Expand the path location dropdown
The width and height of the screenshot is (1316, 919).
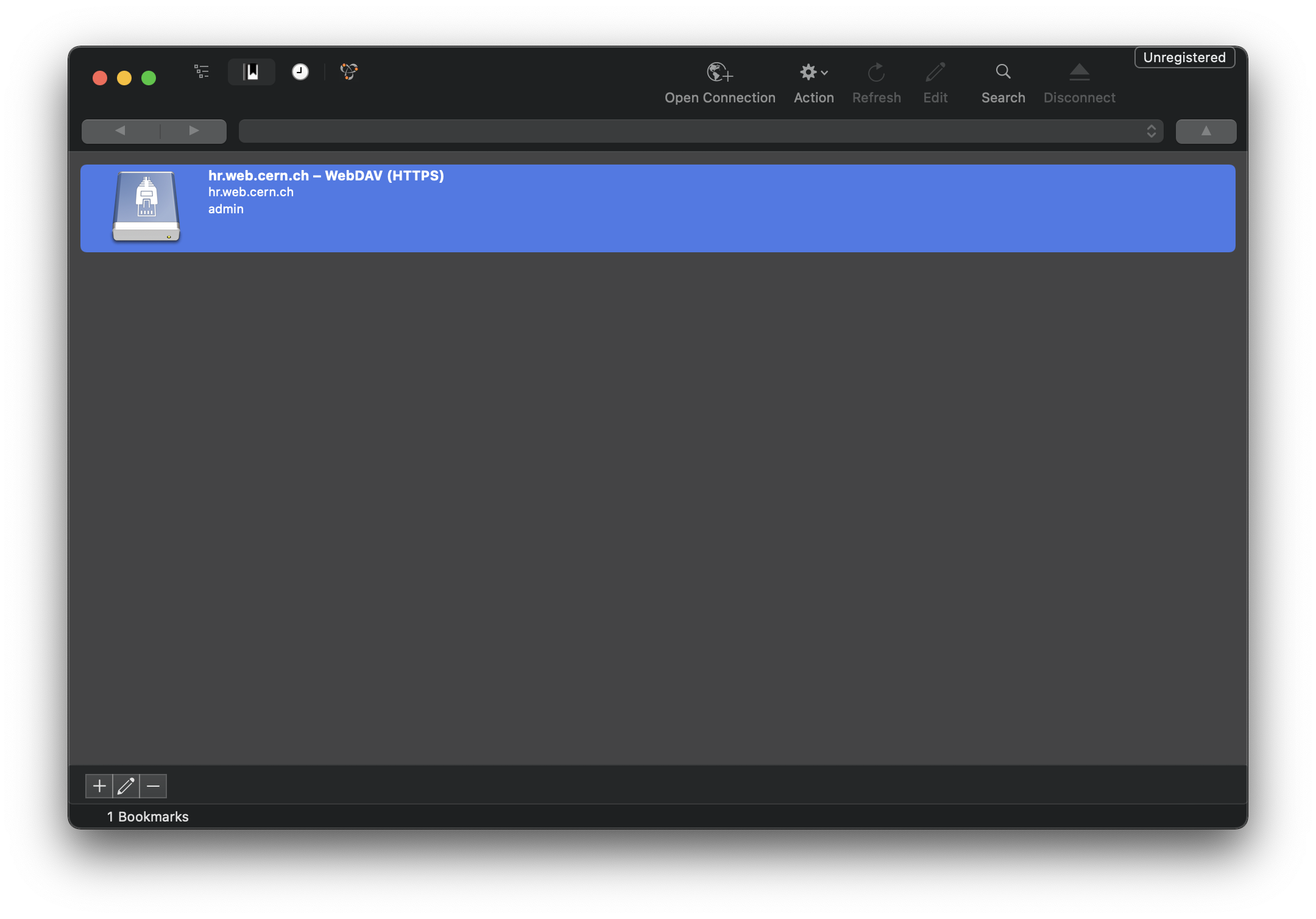(1153, 131)
